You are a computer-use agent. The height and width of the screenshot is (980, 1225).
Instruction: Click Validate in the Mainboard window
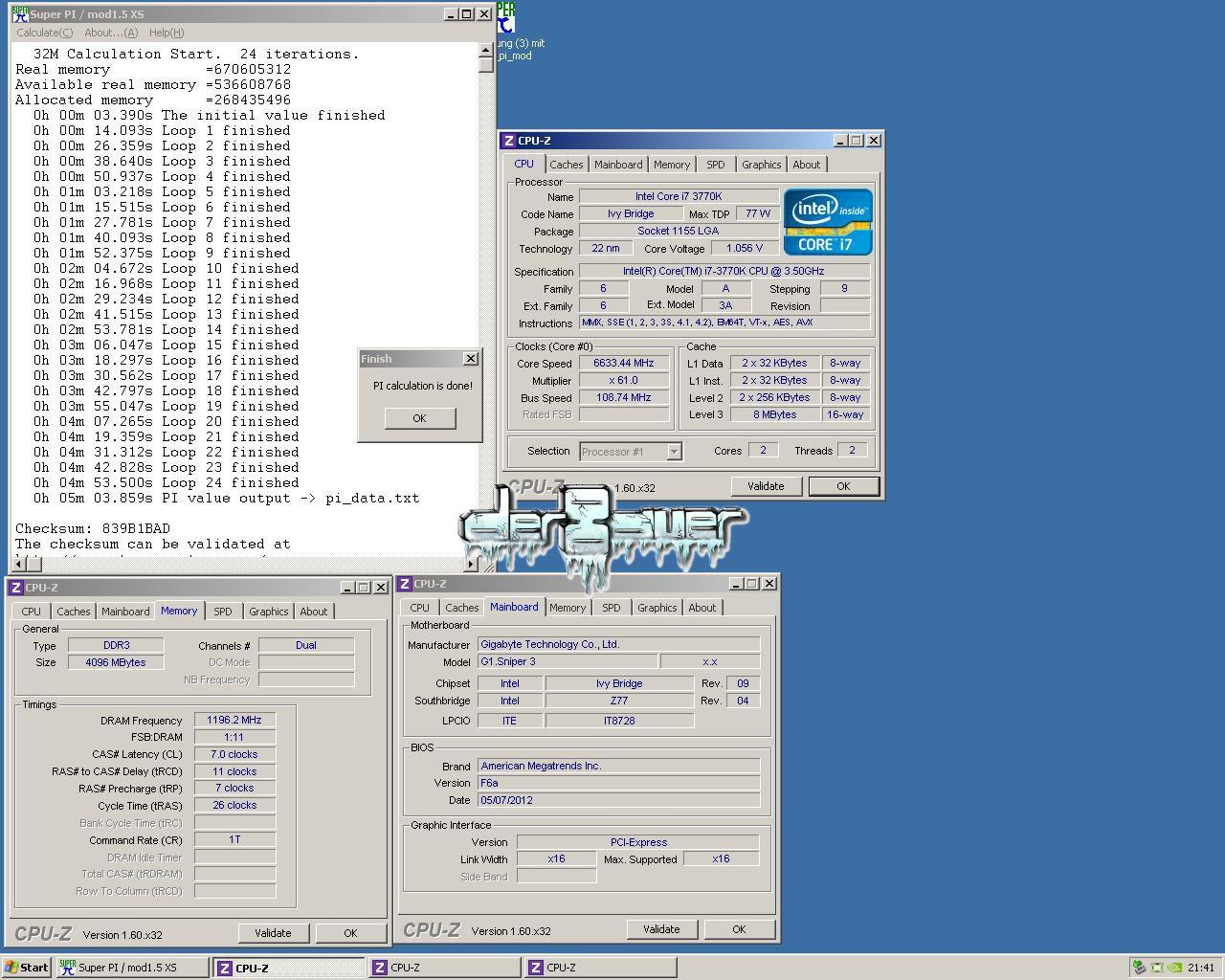(x=661, y=929)
